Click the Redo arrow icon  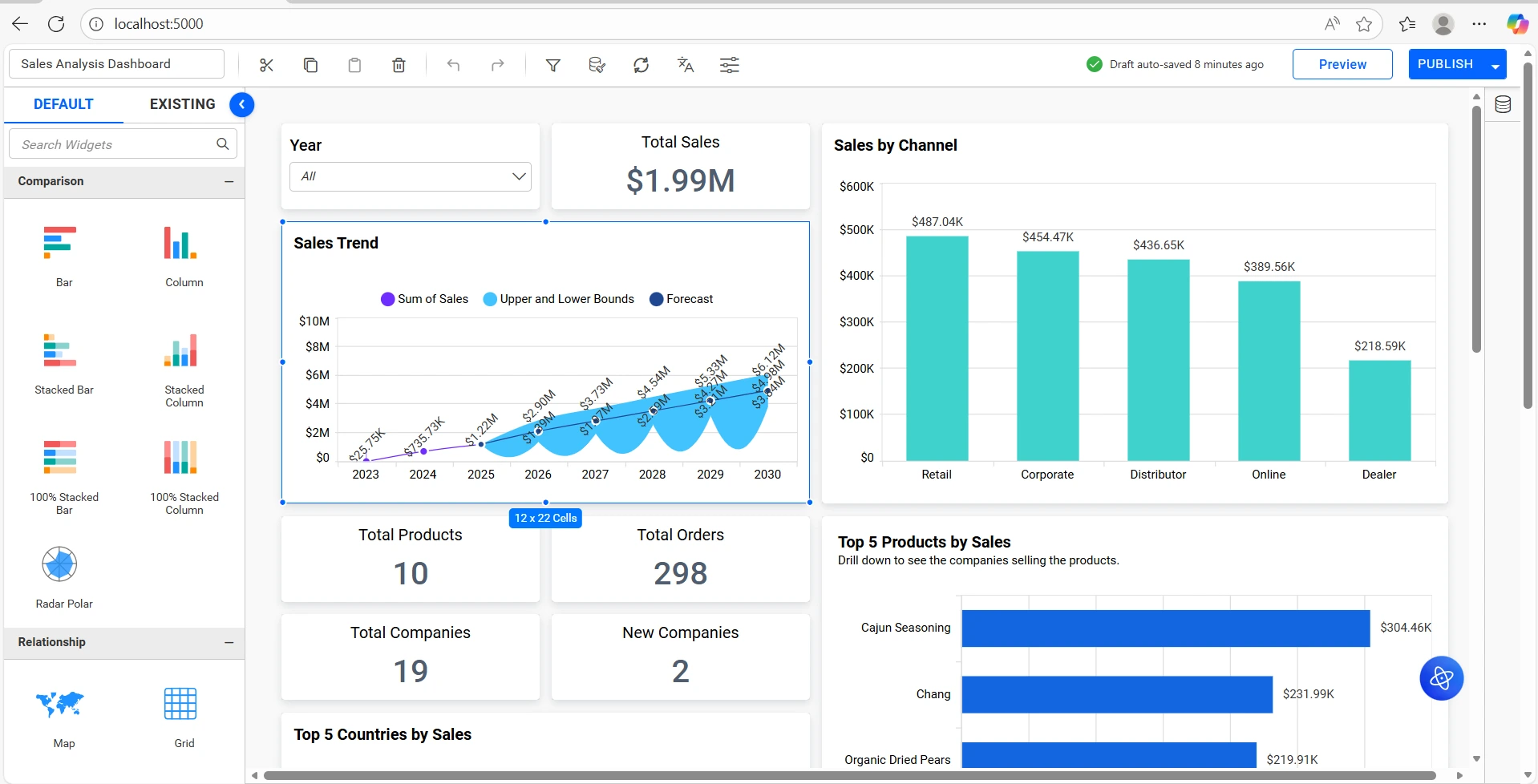pos(497,65)
